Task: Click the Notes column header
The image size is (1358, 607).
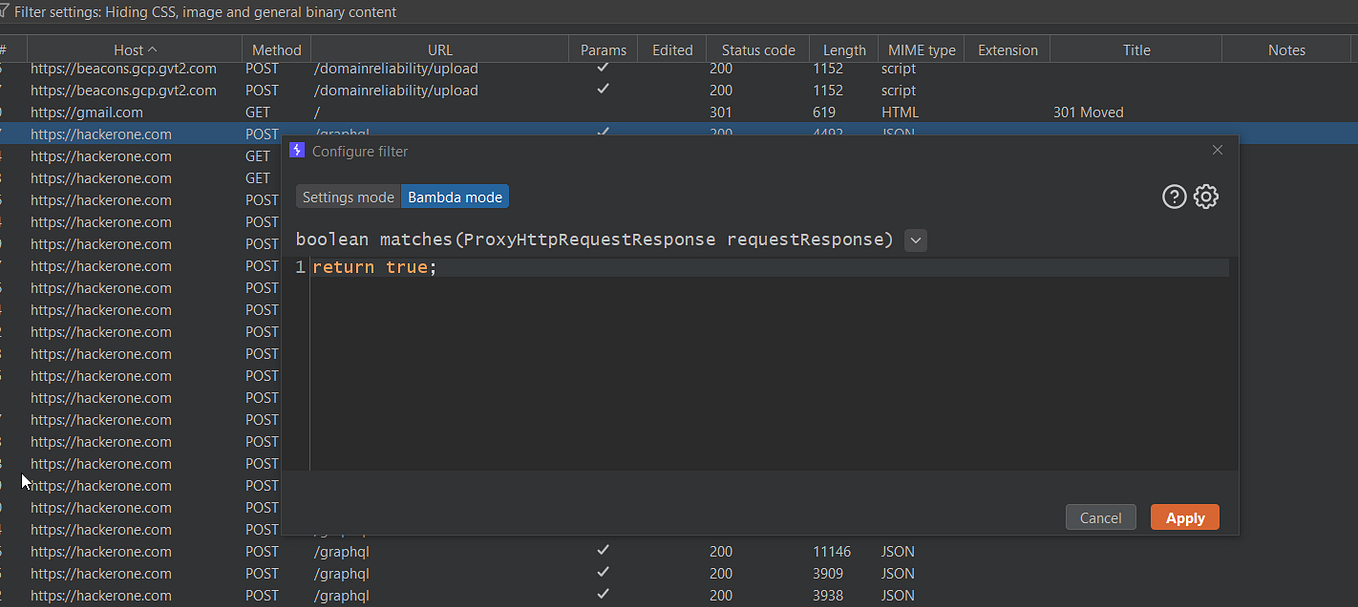Action: [x=1286, y=49]
